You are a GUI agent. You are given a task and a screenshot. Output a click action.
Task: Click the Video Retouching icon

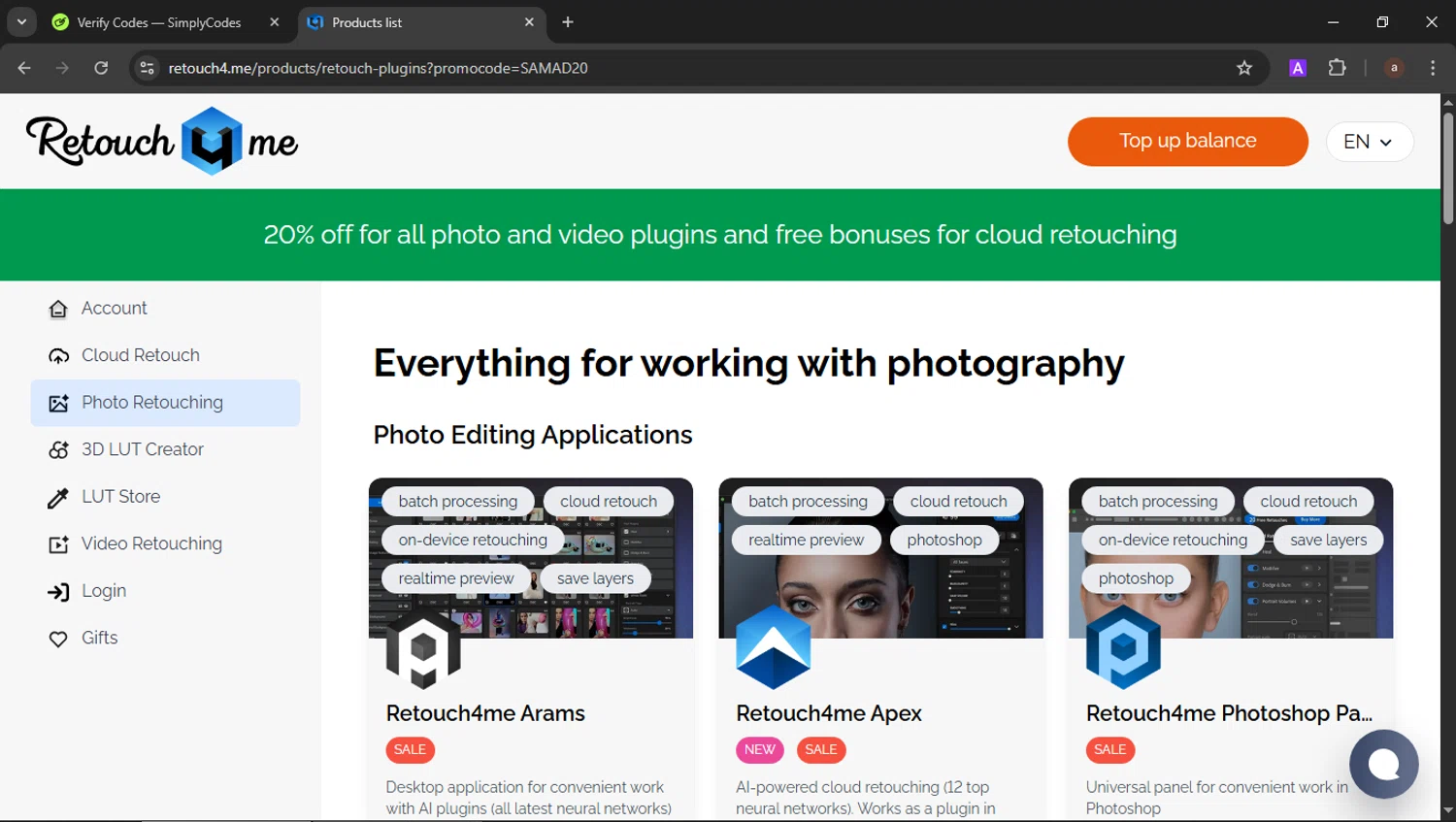pos(58,544)
